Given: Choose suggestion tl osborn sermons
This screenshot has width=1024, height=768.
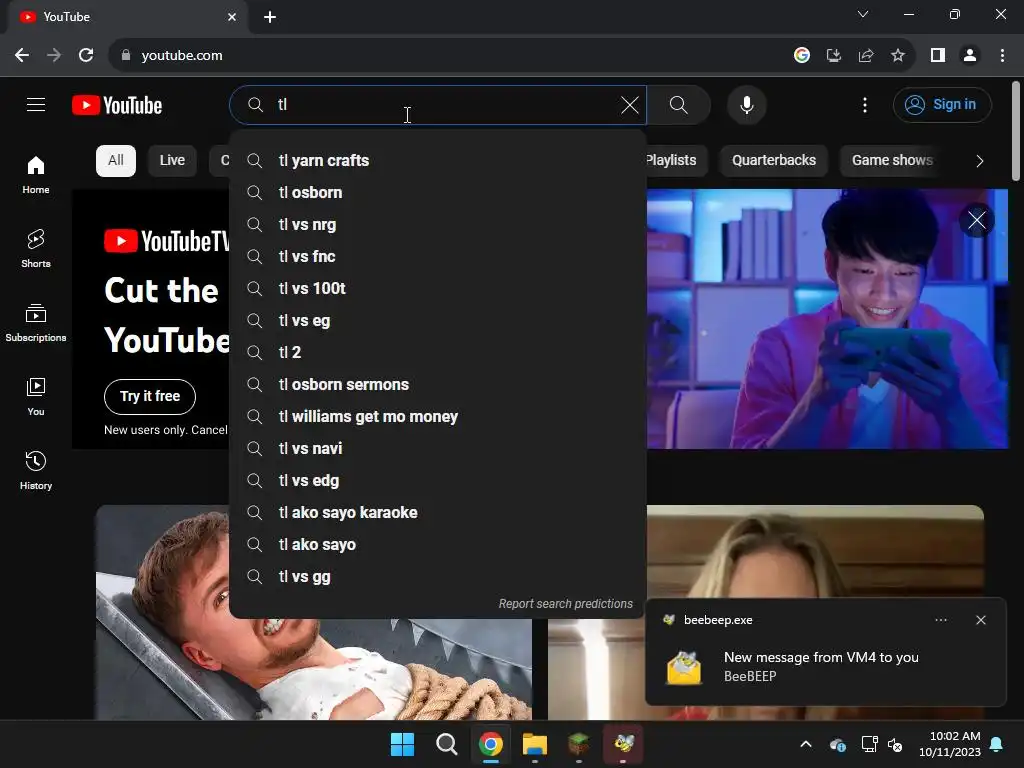Looking at the screenshot, I should coord(438,385).
